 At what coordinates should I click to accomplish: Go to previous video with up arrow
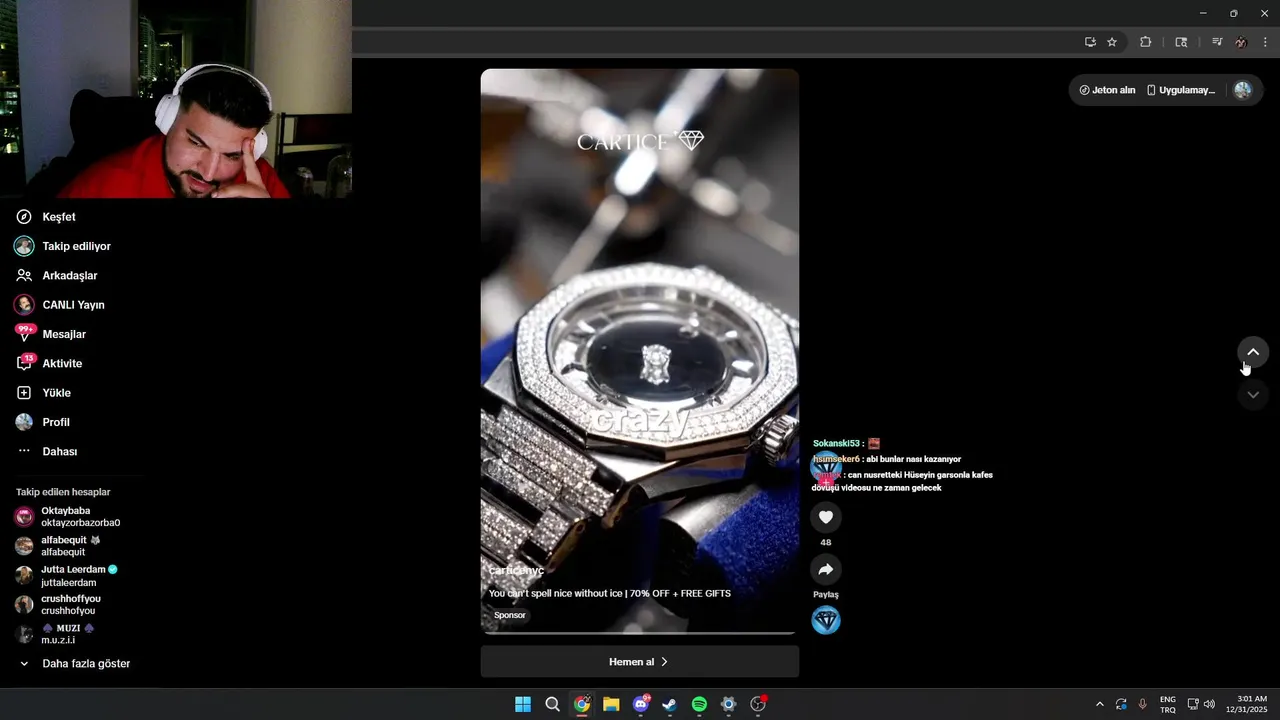(1253, 352)
